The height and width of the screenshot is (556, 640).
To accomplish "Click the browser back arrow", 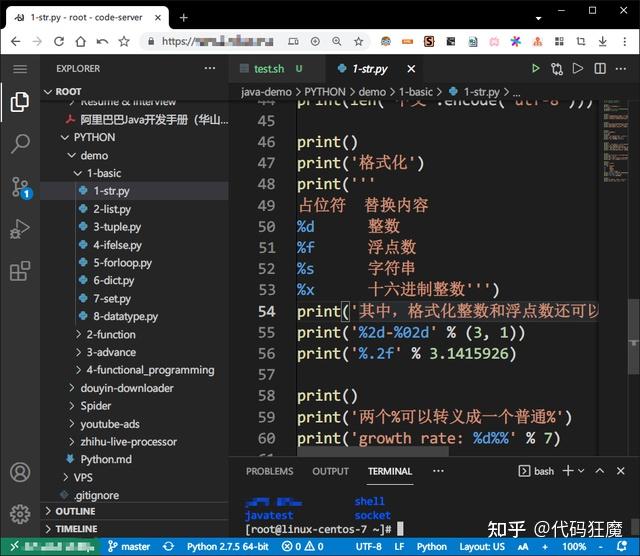I will (16, 41).
